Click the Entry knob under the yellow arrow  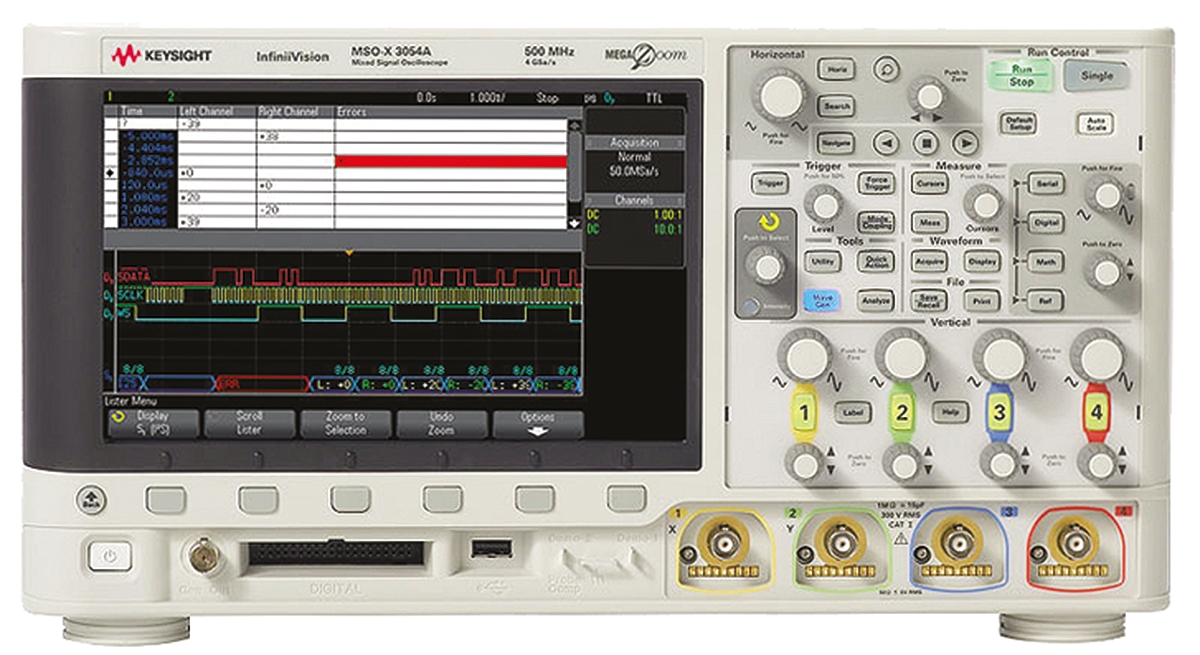tap(767, 266)
